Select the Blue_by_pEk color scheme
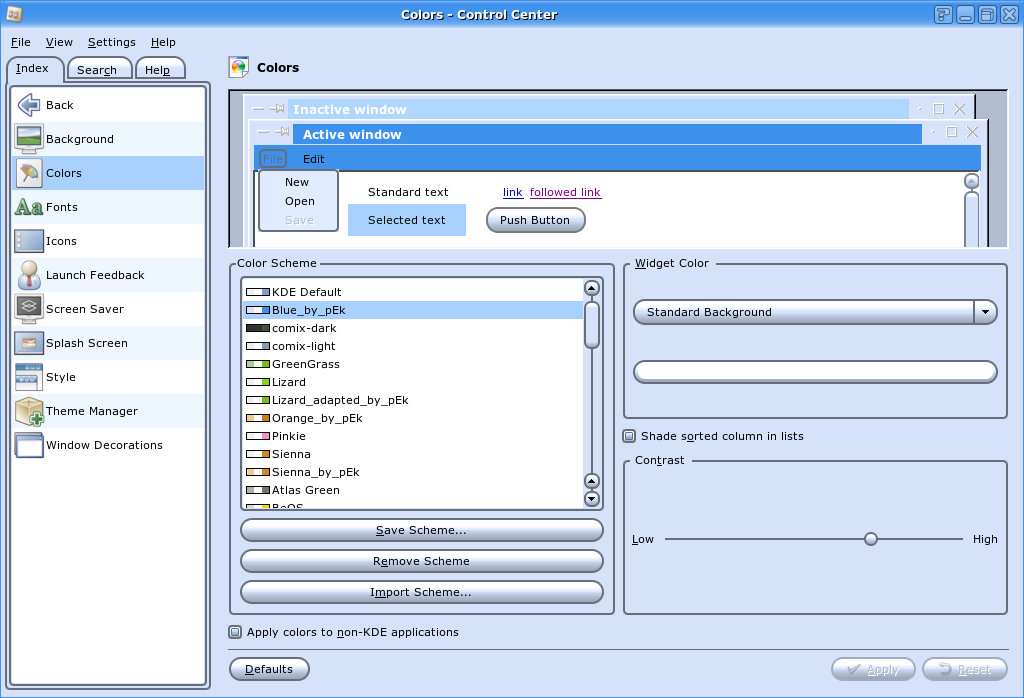This screenshot has width=1024, height=698. click(x=413, y=310)
